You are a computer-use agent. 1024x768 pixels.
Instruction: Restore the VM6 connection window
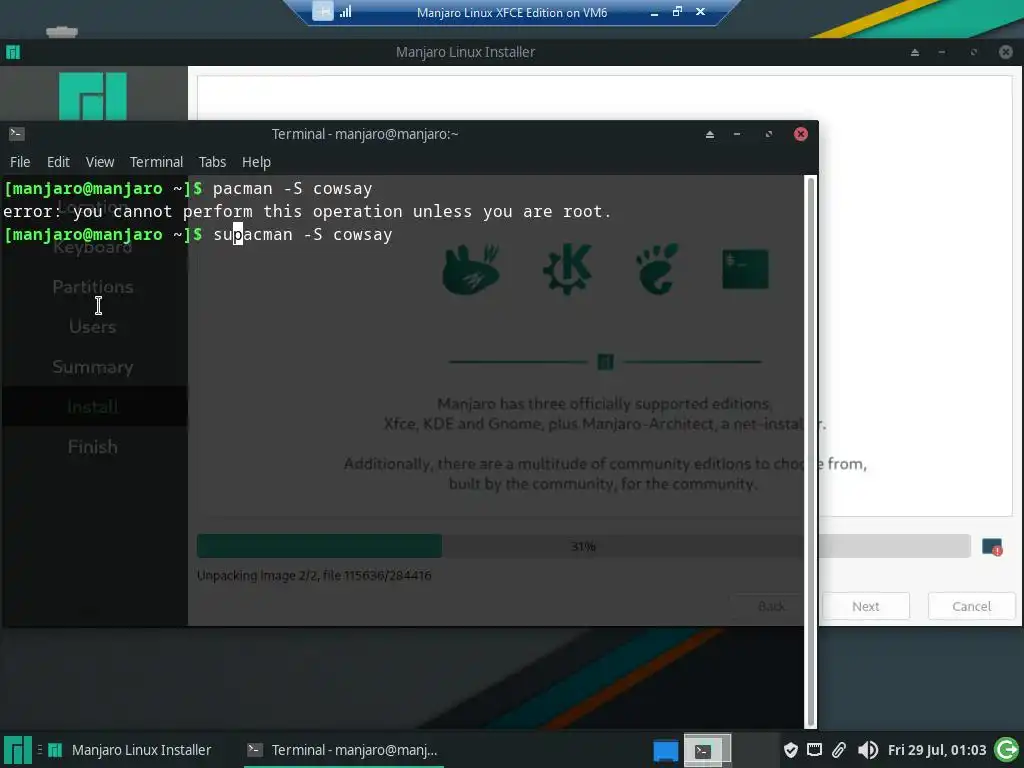pyautogui.click(x=677, y=12)
